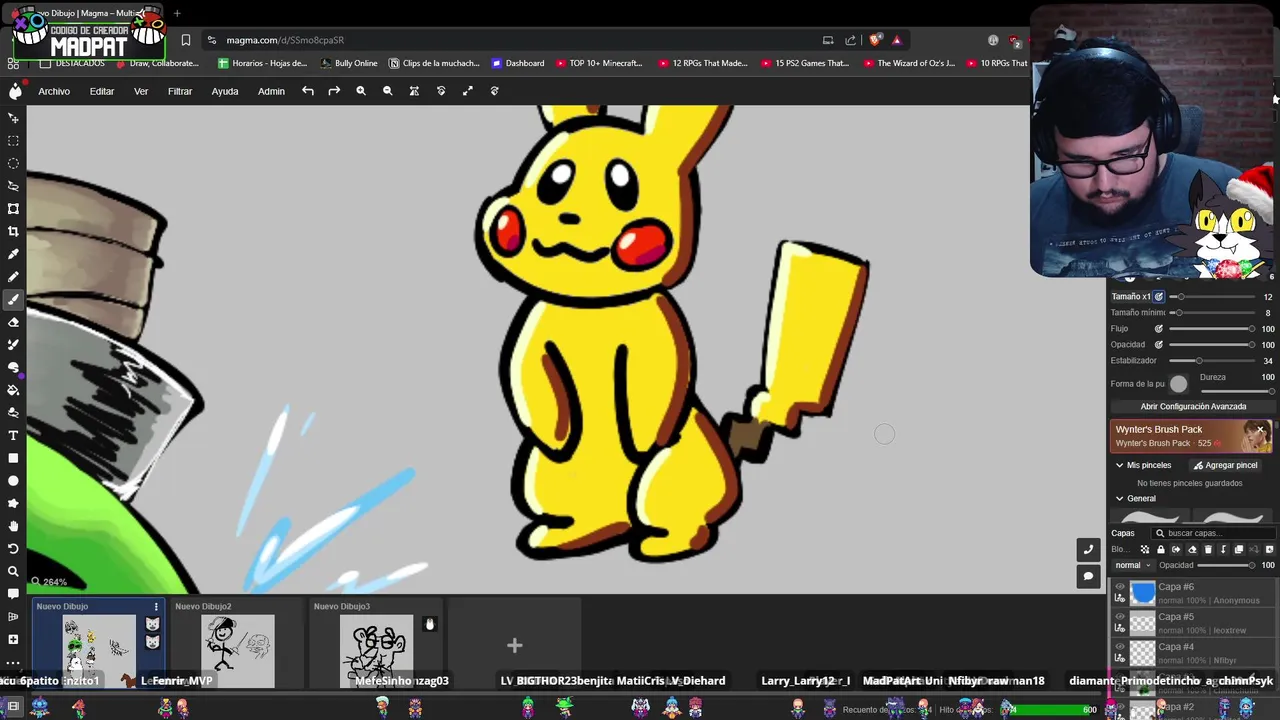Screen dimensions: 1280x720
Task: Open the chat bubble beside canvas
Action: 1088,576
